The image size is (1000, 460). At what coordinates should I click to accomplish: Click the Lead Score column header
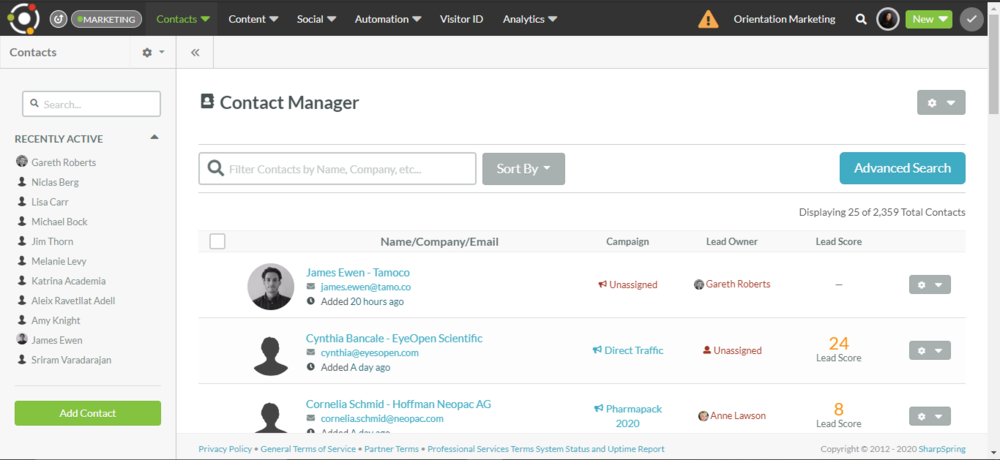pyautogui.click(x=839, y=241)
